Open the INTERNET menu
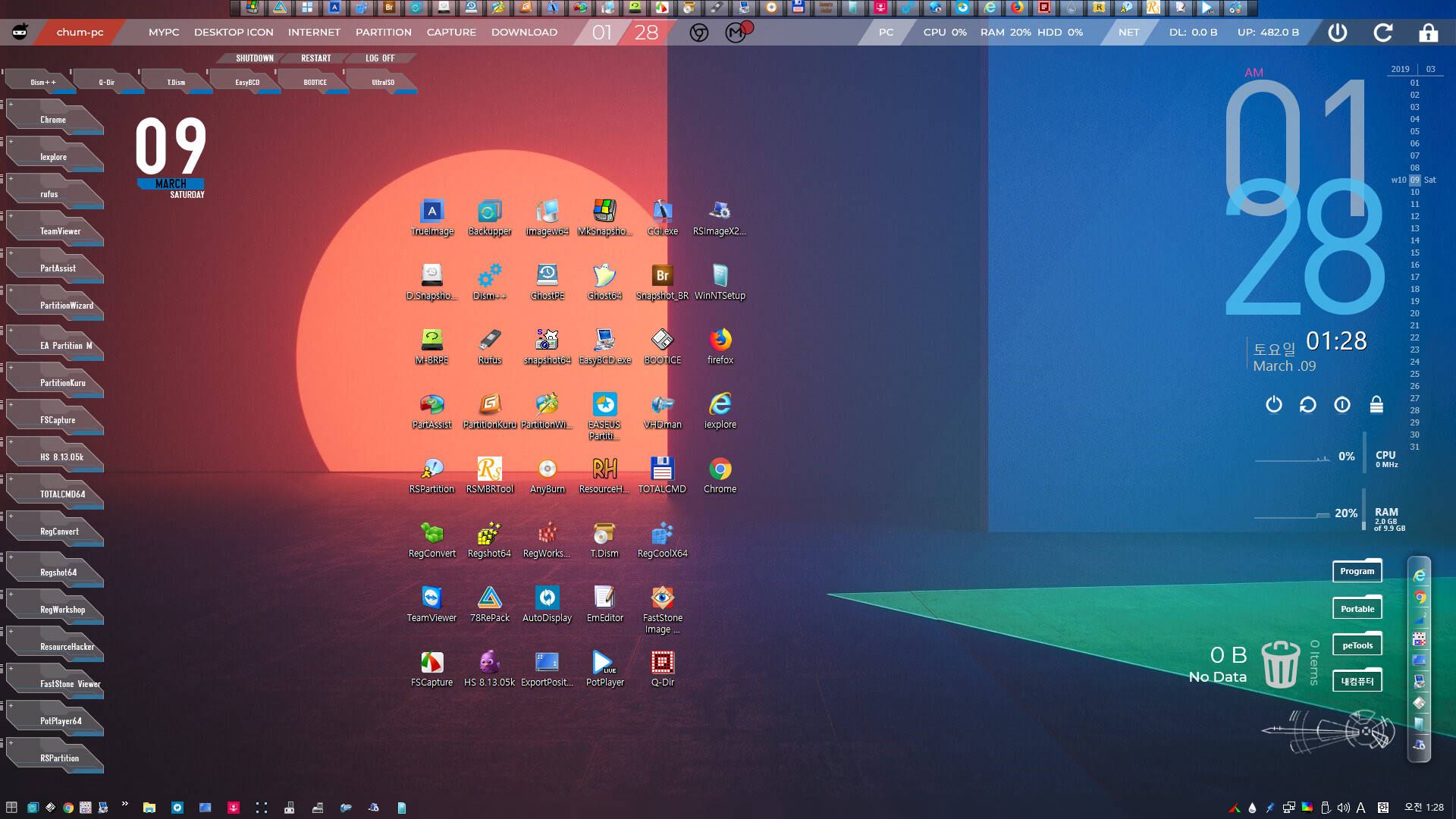This screenshot has width=1456, height=819. (x=314, y=32)
